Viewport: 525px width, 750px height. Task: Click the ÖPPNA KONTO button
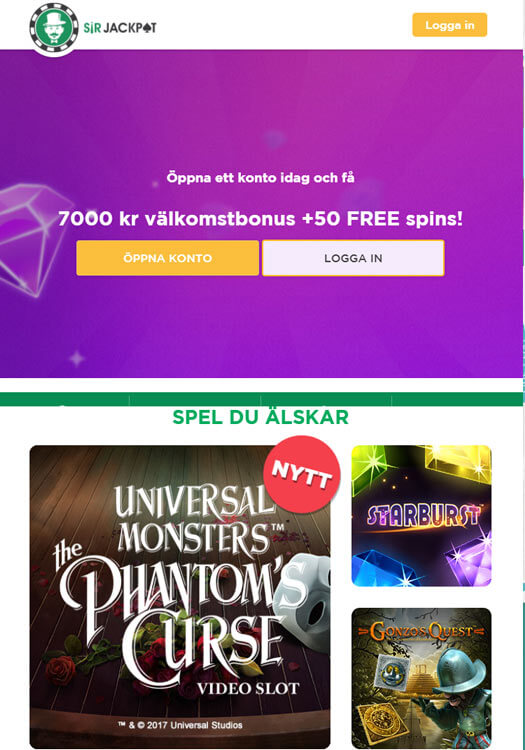(167, 258)
